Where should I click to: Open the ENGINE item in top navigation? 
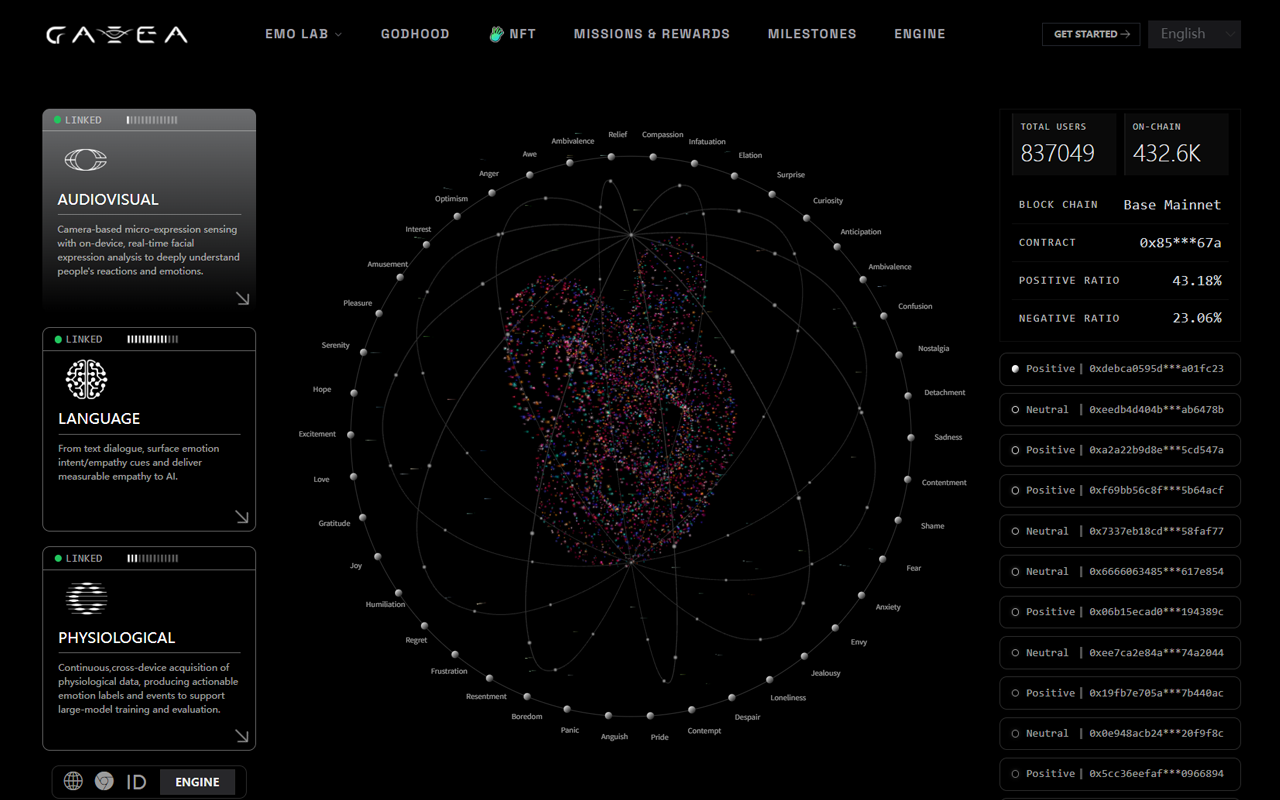pyautogui.click(x=920, y=34)
